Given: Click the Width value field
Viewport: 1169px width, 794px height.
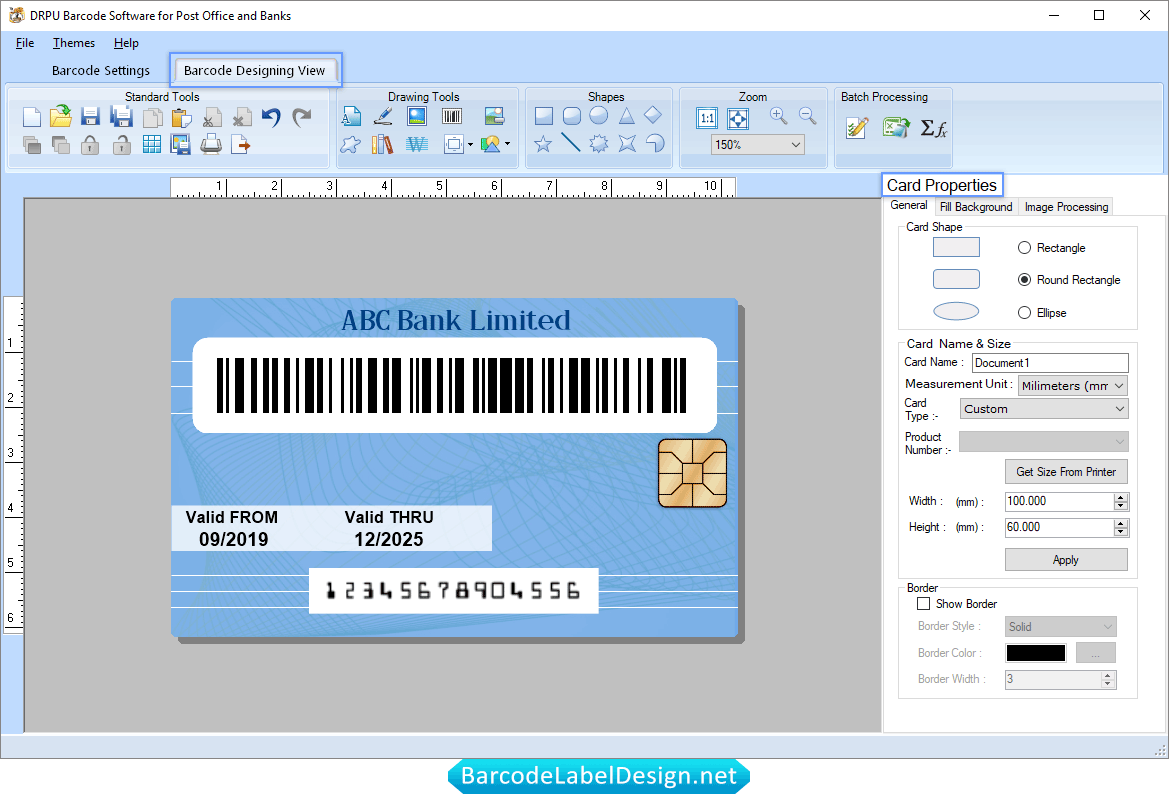Looking at the screenshot, I should point(1059,501).
